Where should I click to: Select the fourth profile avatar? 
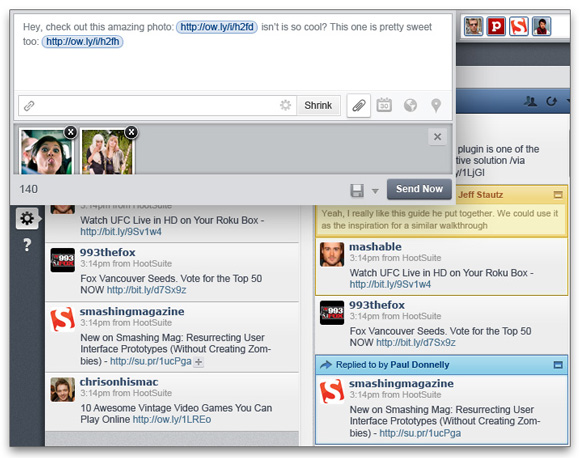click(x=541, y=26)
